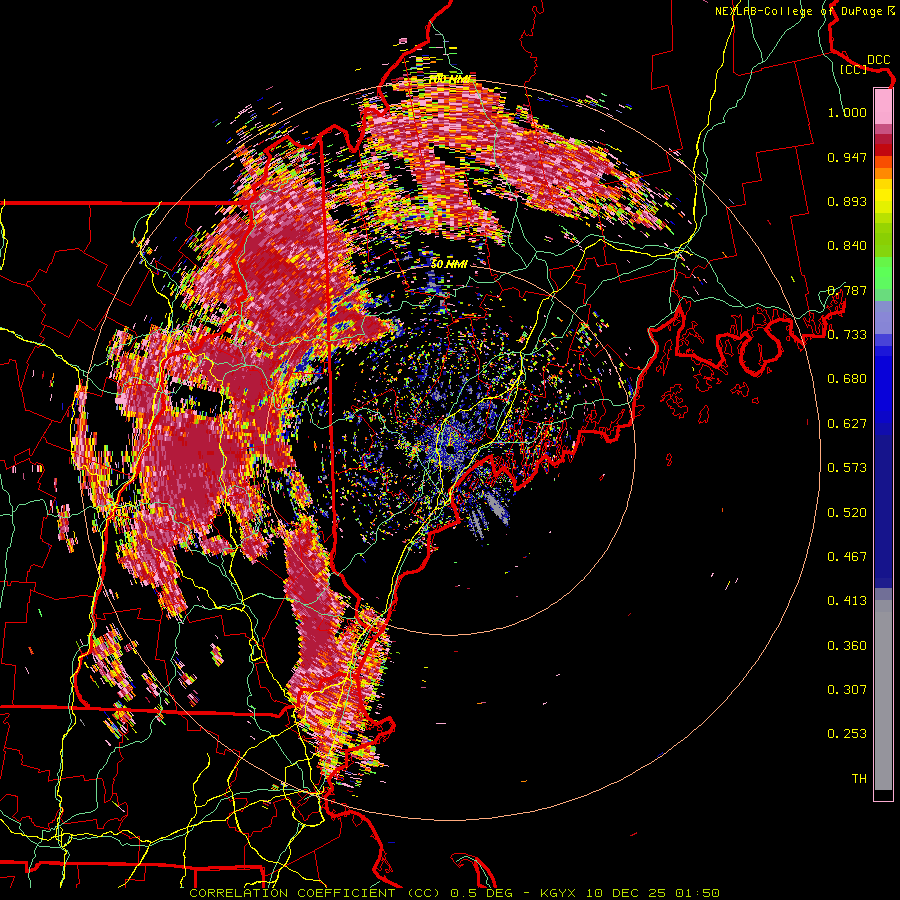
Task: Click the TH threshold label
Action: (859, 779)
